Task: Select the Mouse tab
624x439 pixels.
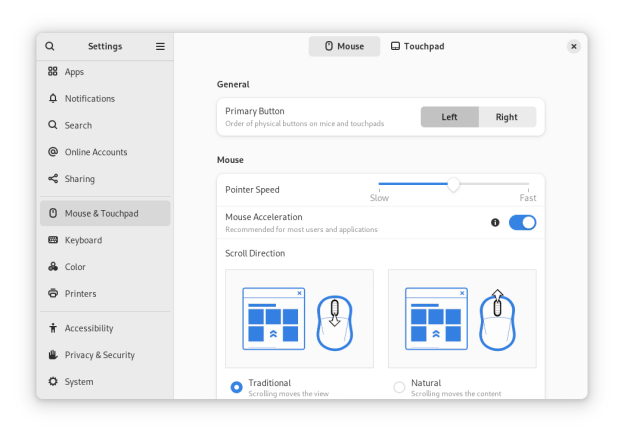Action: (x=344, y=46)
